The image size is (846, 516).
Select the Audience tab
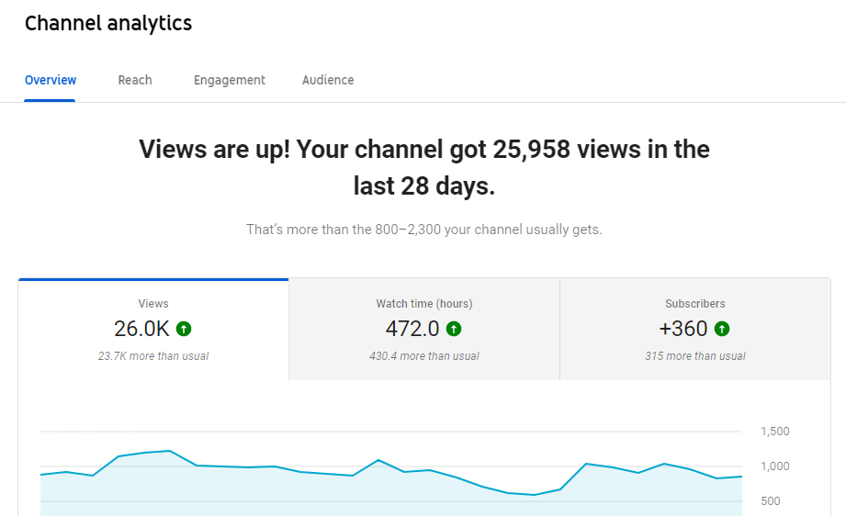328,80
